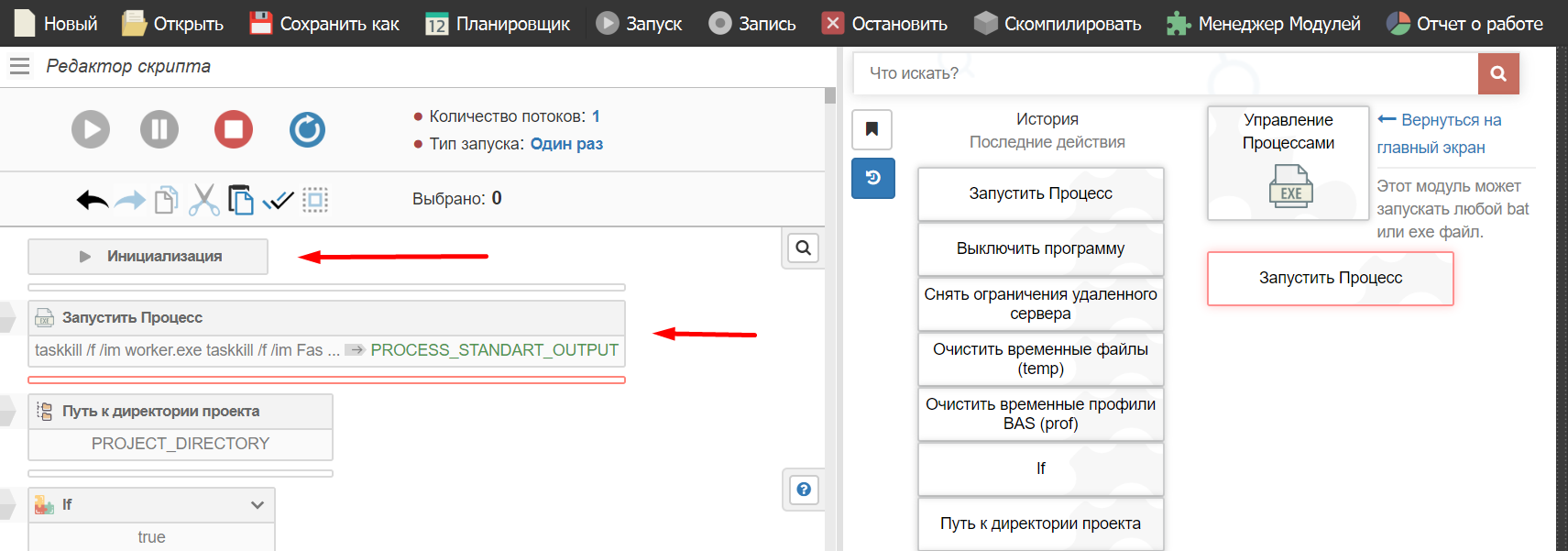Viewport: 1568px width, 551px height.
Task: Click the Что искать search field
Action: point(1164,73)
